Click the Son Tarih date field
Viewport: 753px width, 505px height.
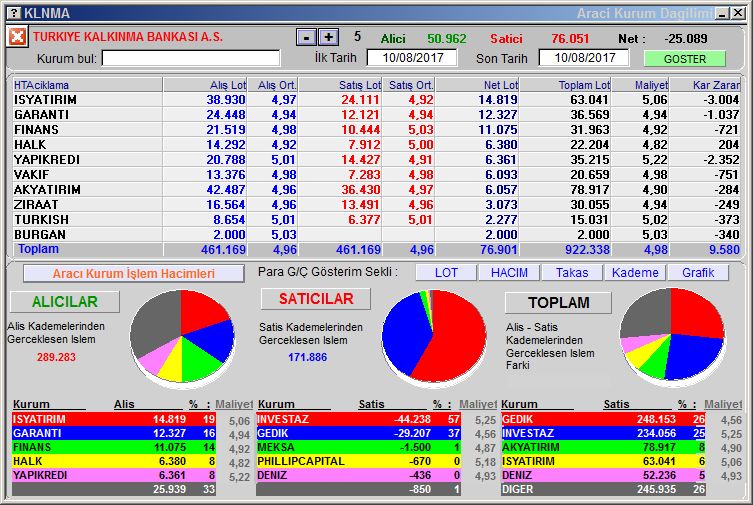point(584,58)
